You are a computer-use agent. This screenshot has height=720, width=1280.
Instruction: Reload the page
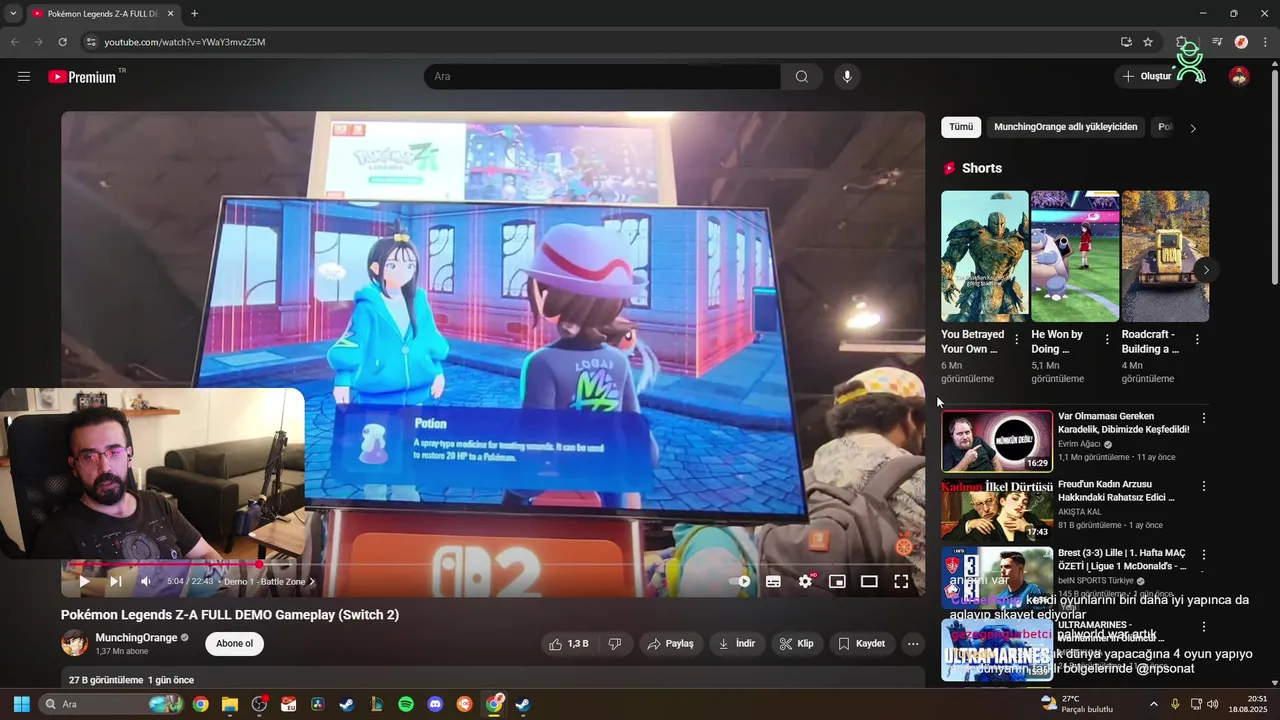pyautogui.click(x=62, y=42)
